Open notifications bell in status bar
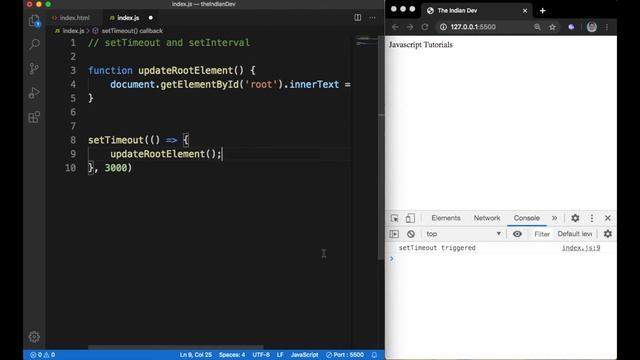This screenshot has height=360, width=640. coord(374,355)
